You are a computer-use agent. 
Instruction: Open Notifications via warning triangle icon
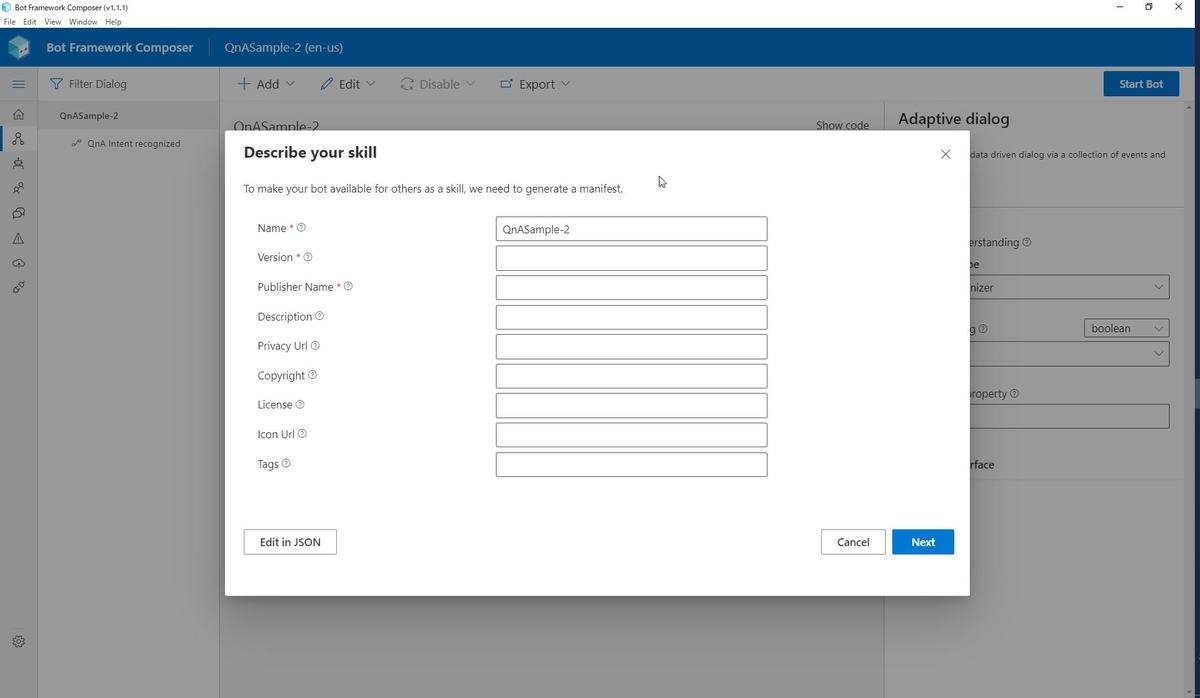18,238
